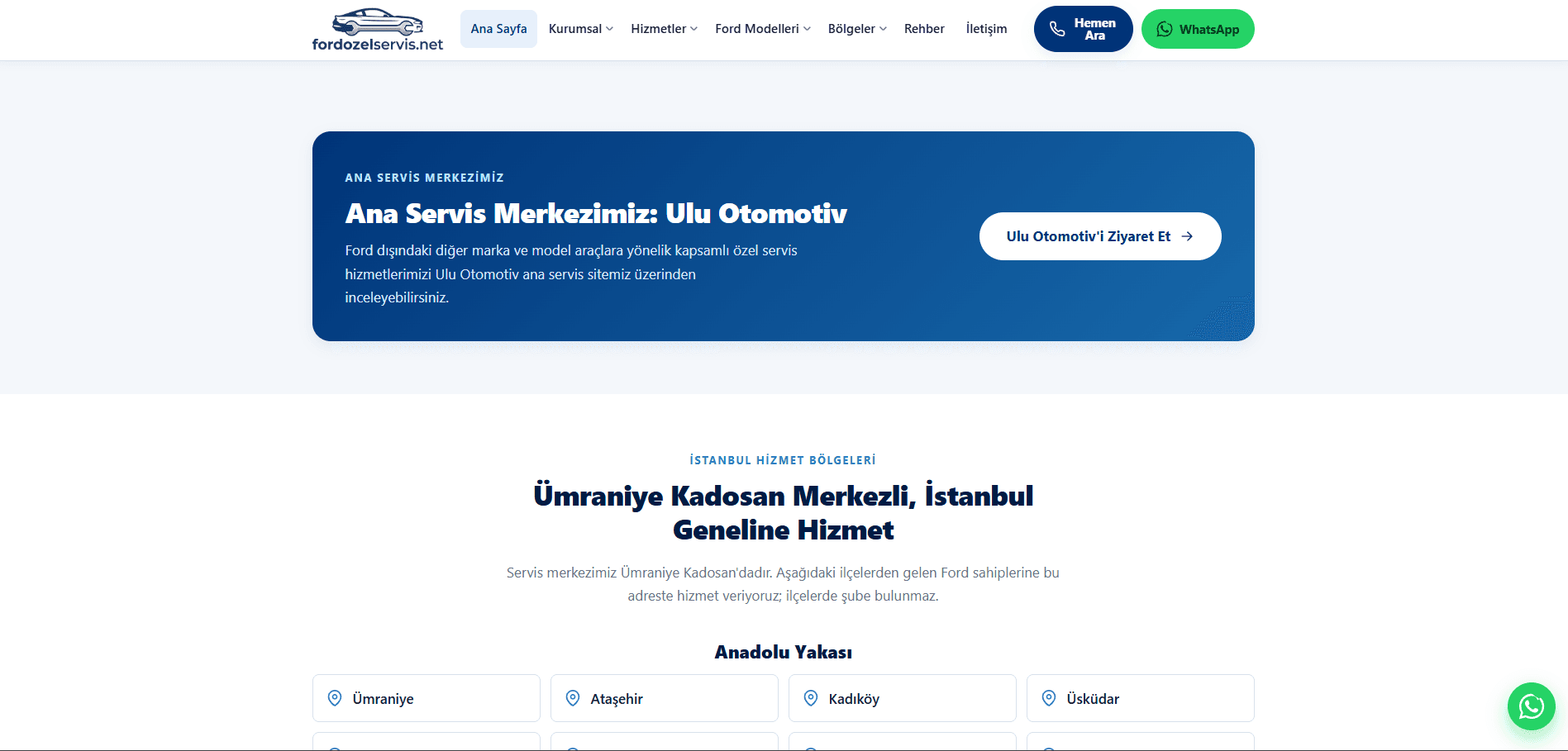The image size is (1568, 751).
Task: Click the green WhatsApp header button
Action: [1198, 29]
